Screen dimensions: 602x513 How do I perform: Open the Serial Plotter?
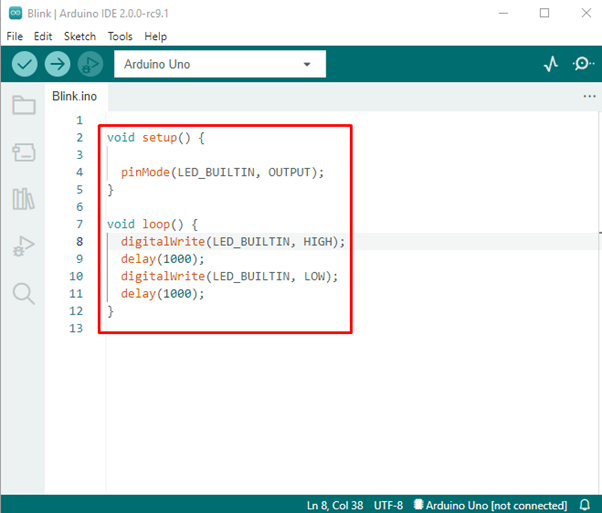(551, 64)
